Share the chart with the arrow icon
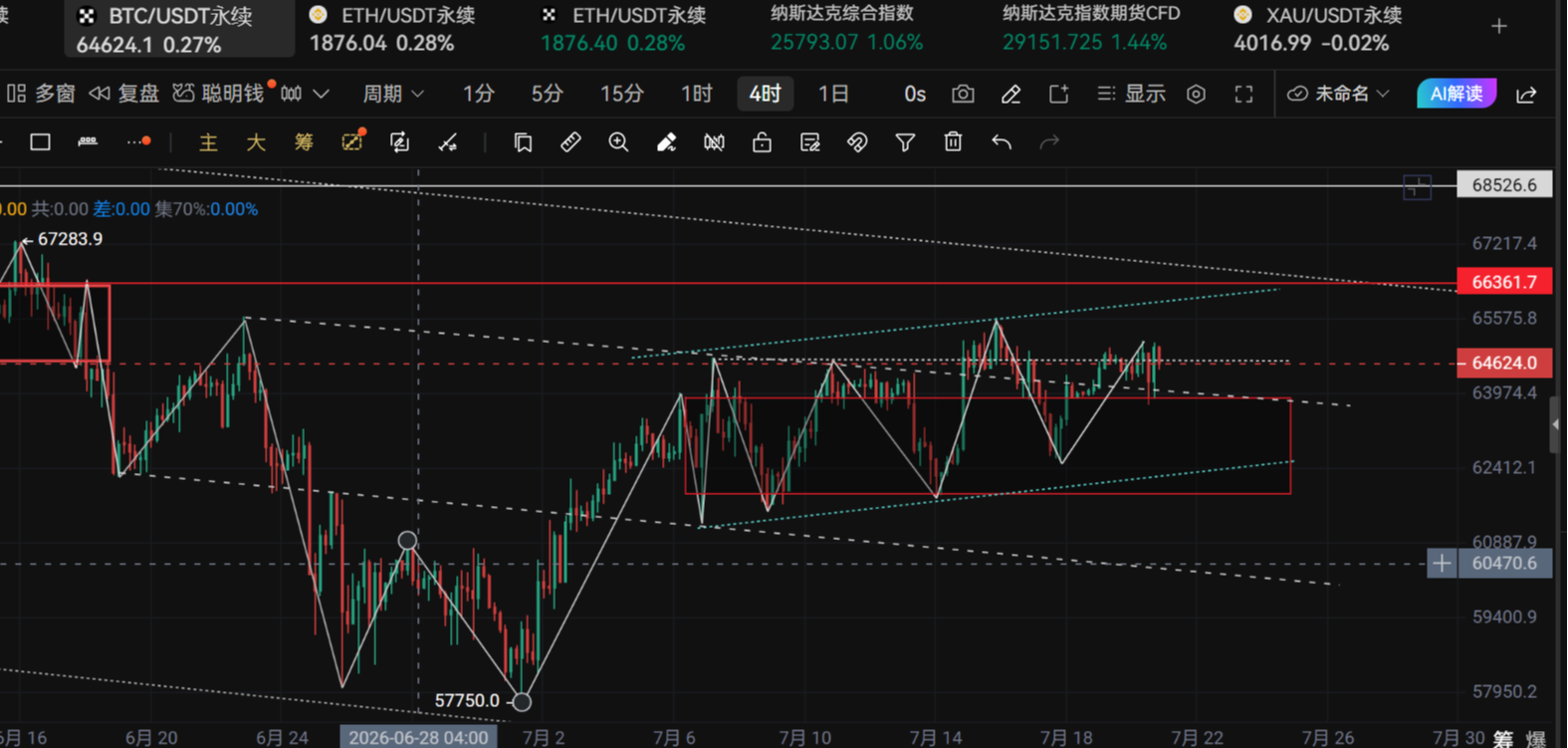1568x748 pixels. (x=1526, y=94)
